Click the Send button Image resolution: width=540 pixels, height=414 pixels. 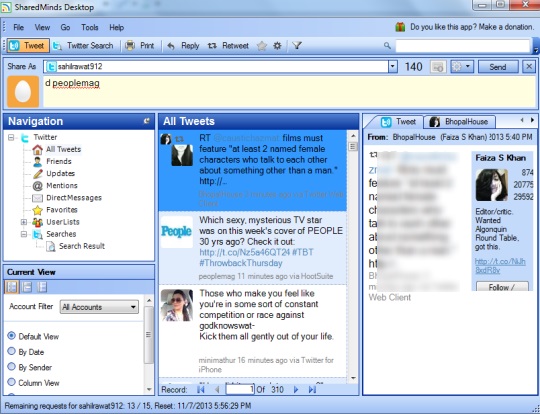(x=498, y=66)
